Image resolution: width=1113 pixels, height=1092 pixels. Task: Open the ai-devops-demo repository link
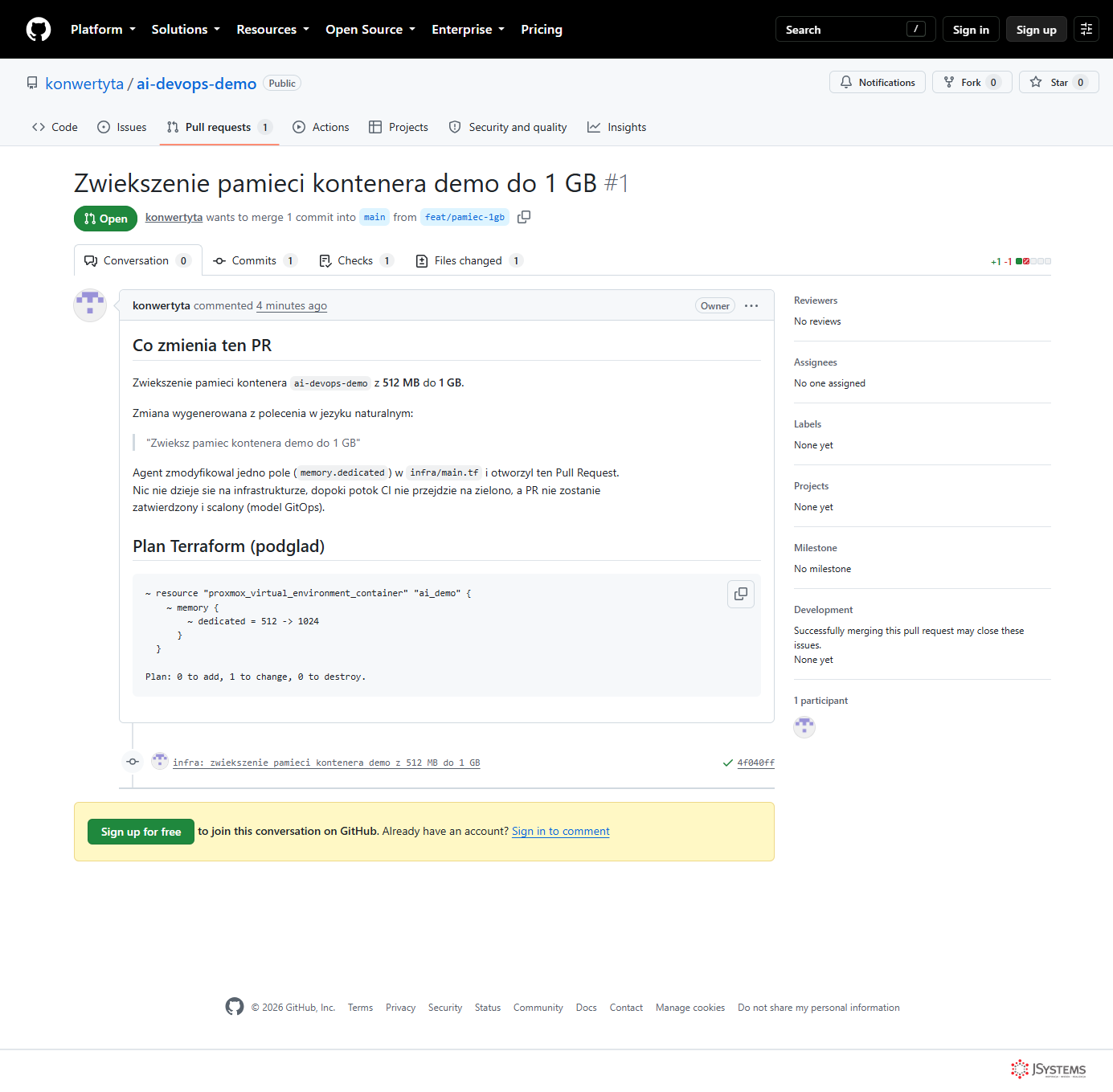tap(196, 84)
